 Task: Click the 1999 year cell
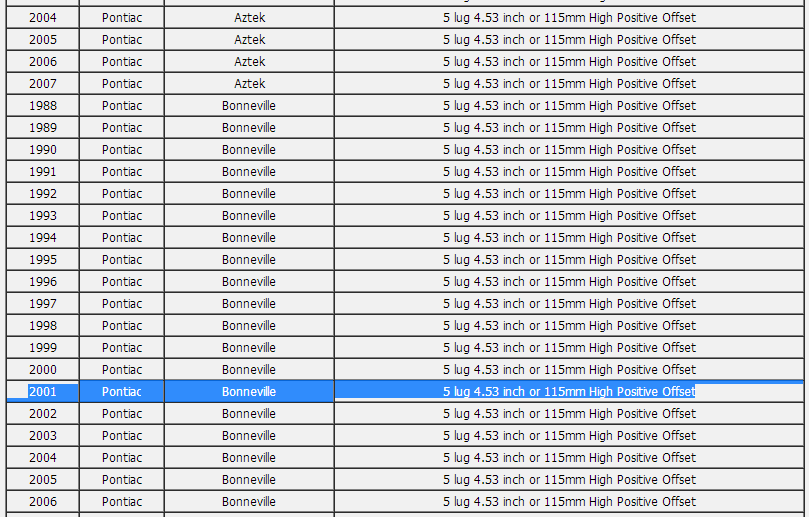(43, 348)
